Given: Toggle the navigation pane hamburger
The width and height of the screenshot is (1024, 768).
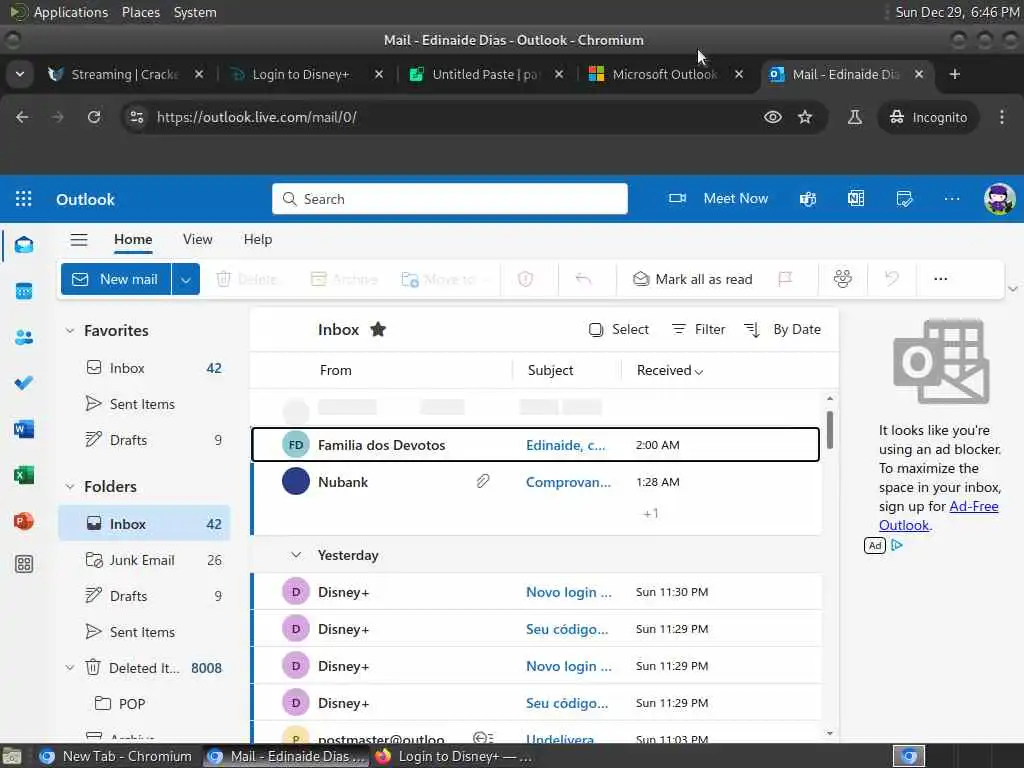Looking at the screenshot, I should click(79, 240).
